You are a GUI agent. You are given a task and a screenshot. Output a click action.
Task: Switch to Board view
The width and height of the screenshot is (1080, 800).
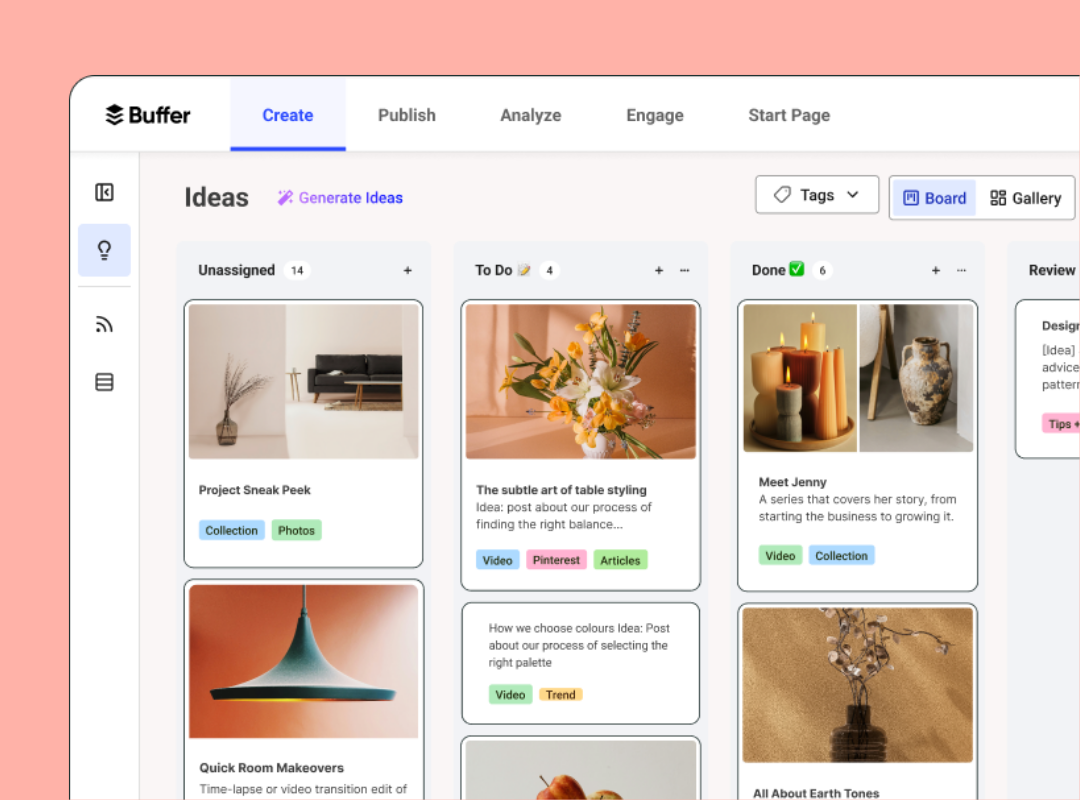(x=932, y=197)
